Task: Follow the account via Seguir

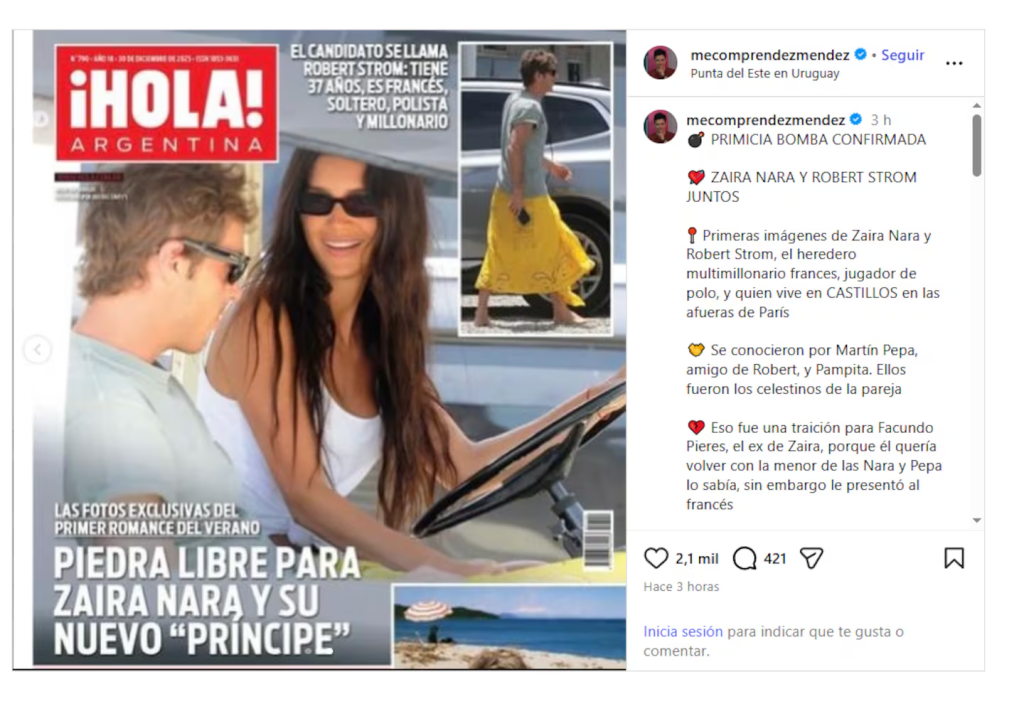Action: (903, 55)
